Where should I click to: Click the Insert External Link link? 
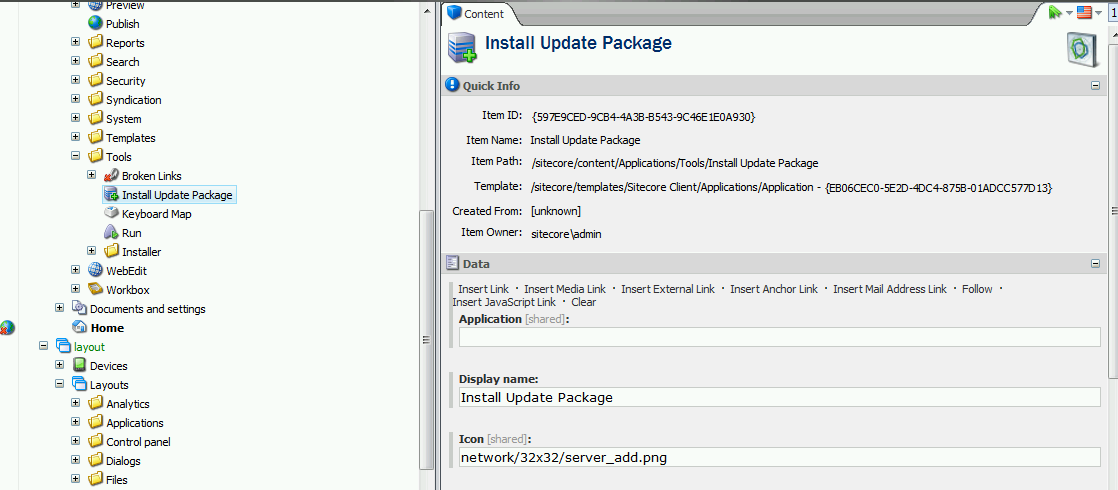point(667,289)
